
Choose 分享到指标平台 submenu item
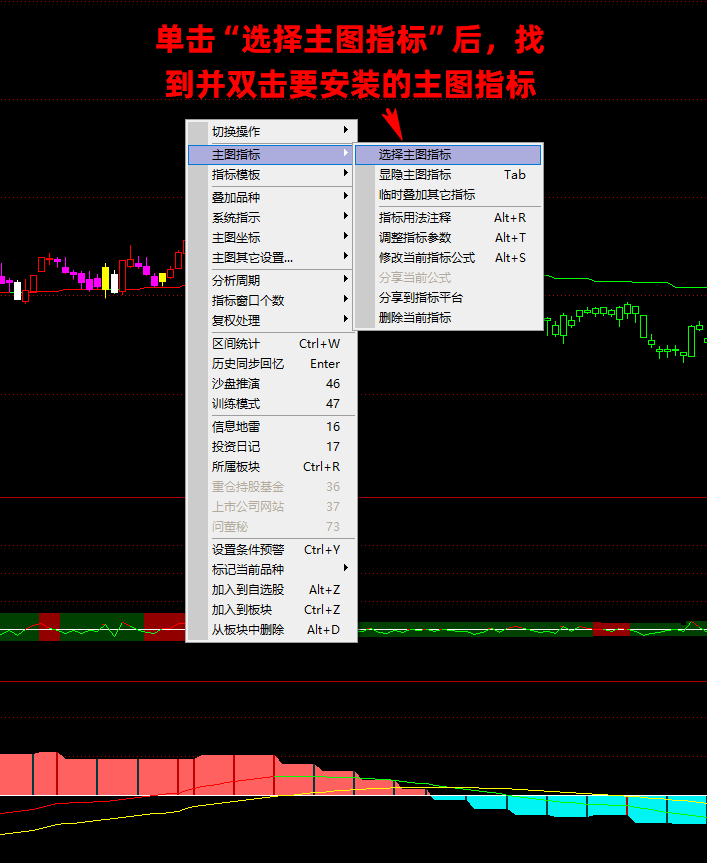click(x=448, y=298)
